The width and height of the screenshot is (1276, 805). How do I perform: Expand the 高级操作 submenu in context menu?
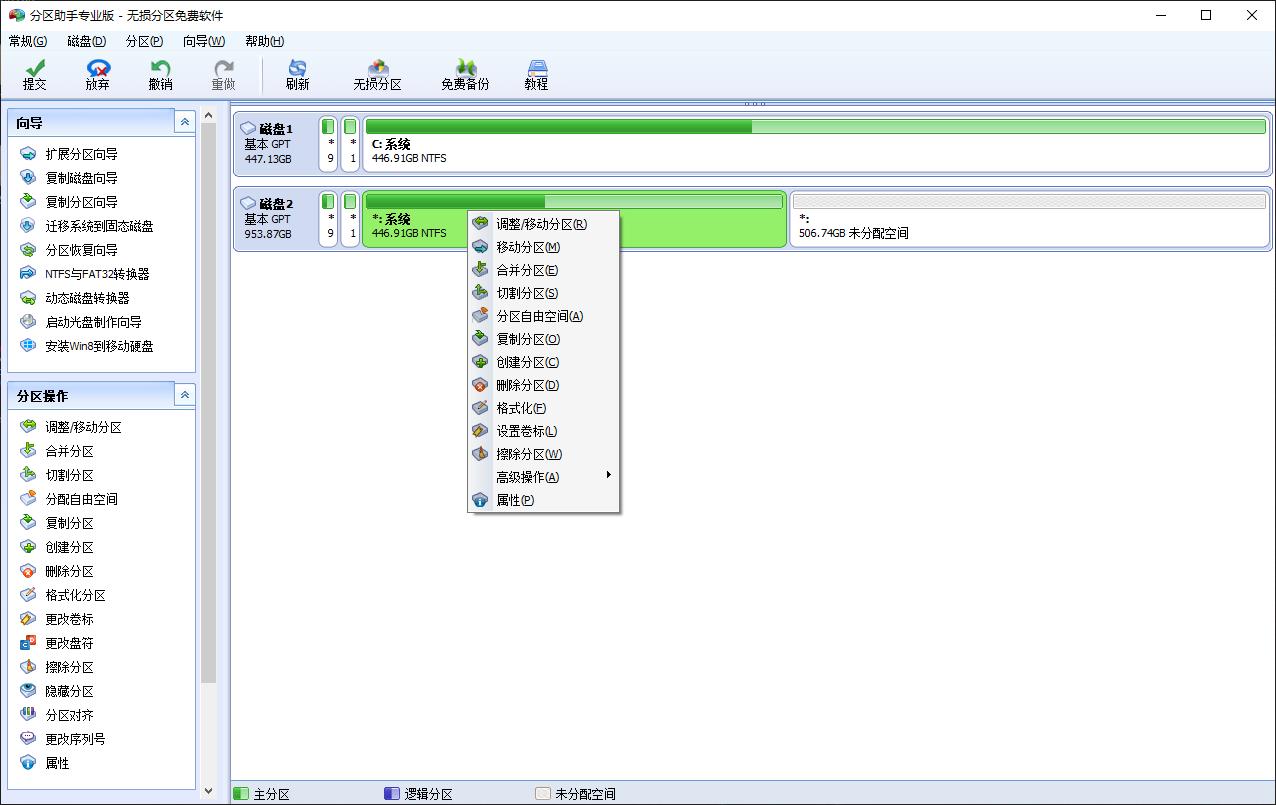[527, 477]
